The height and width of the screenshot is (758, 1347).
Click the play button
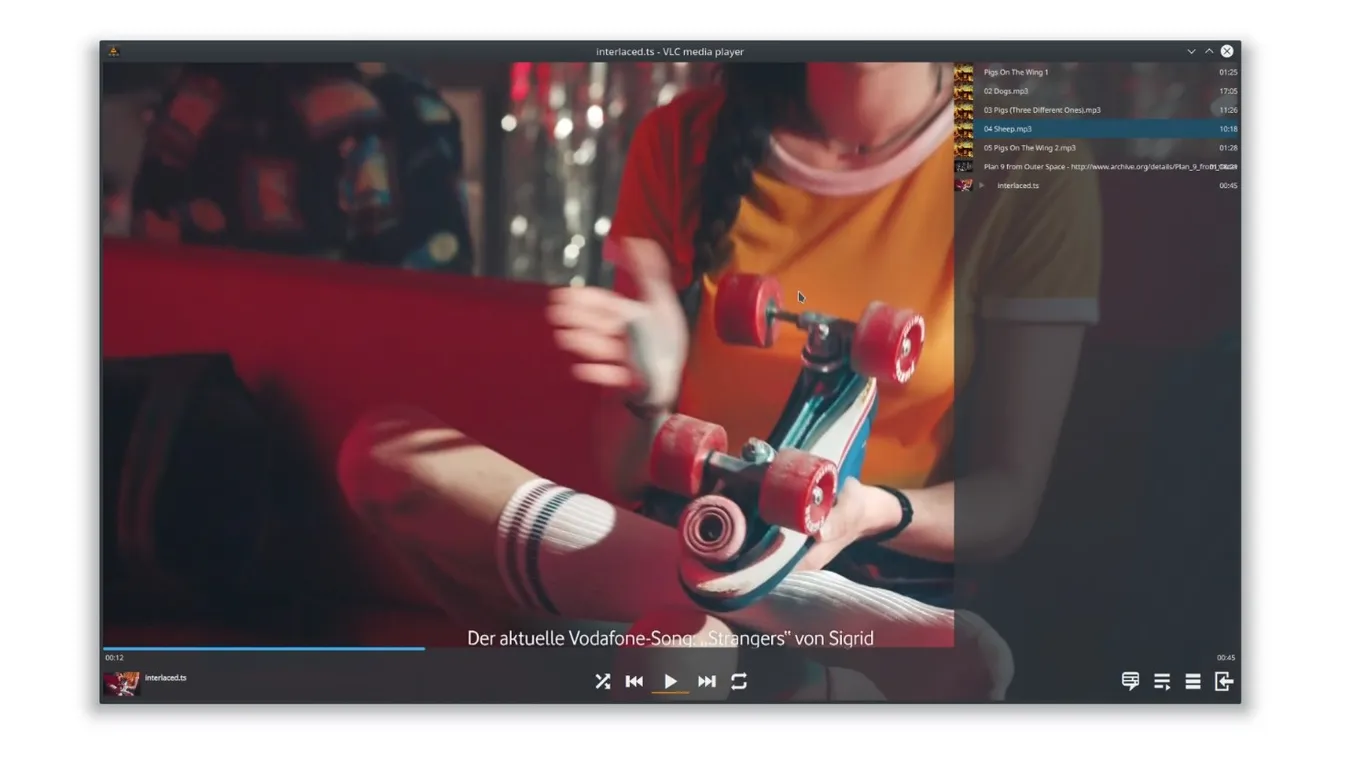click(670, 681)
